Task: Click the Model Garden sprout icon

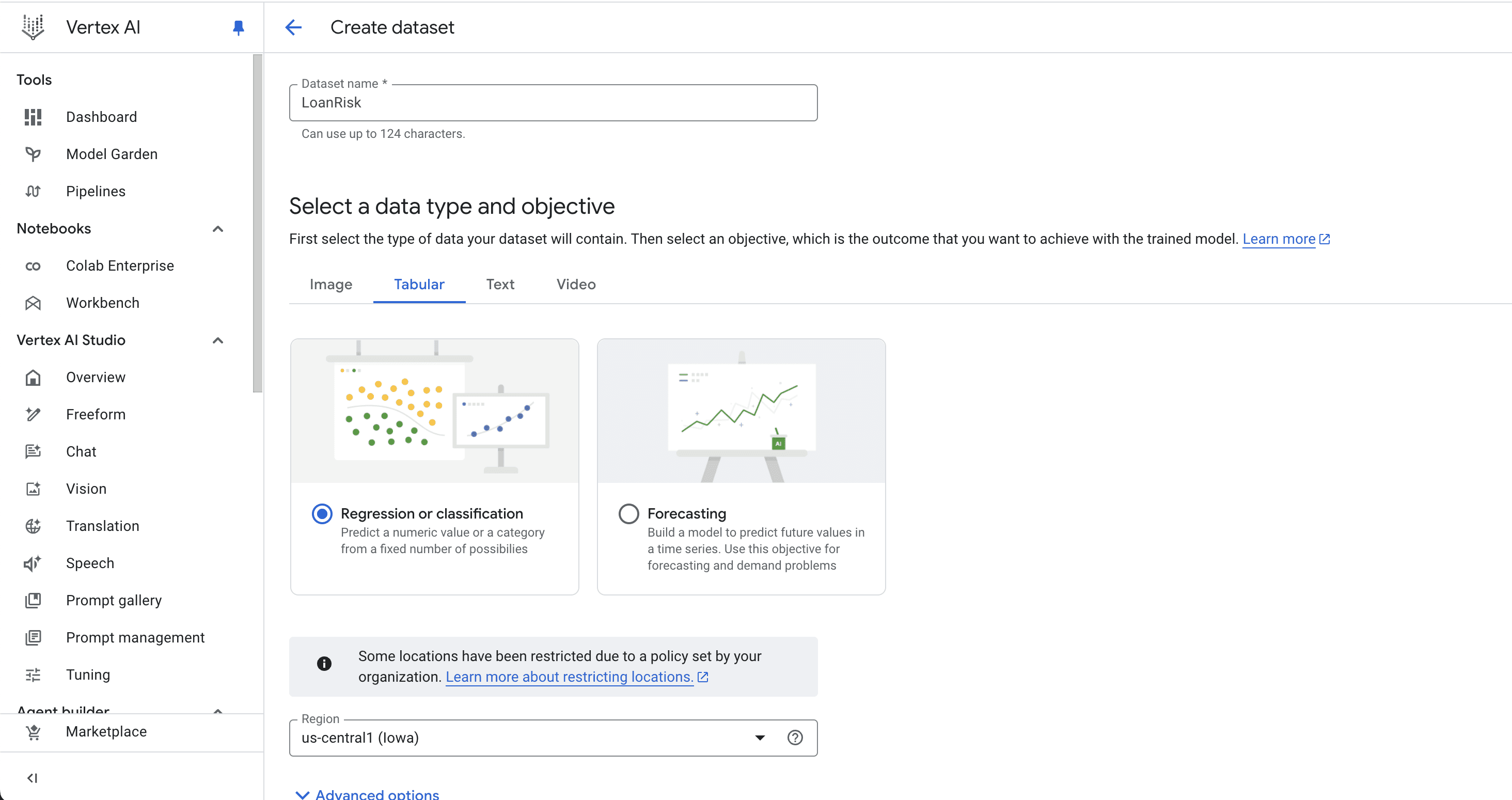Action: point(33,154)
